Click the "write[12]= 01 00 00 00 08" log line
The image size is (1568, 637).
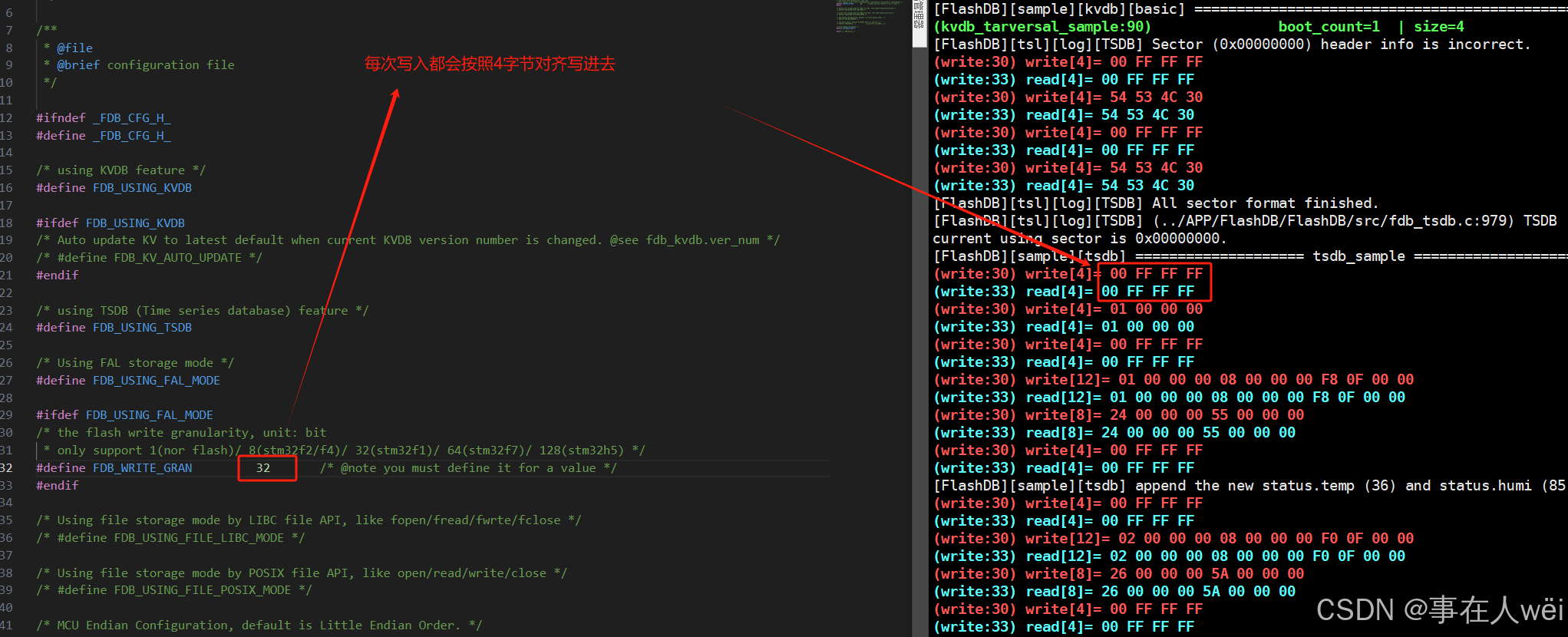pyautogui.click(x=1174, y=380)
